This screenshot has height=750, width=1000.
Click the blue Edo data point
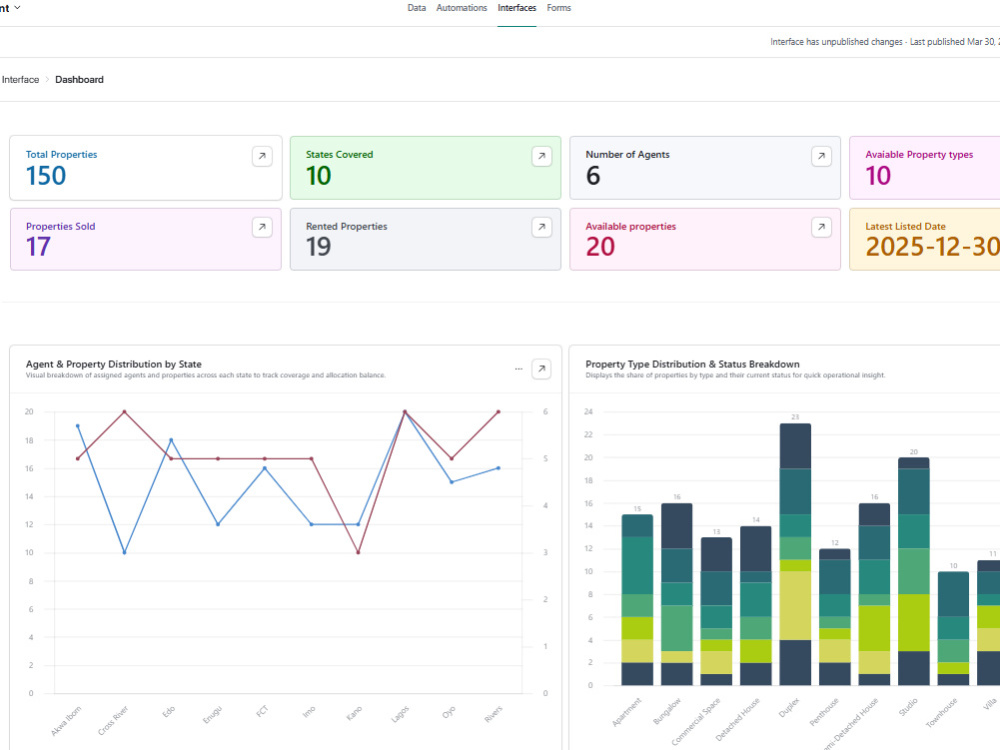click(x=171, y=440)
